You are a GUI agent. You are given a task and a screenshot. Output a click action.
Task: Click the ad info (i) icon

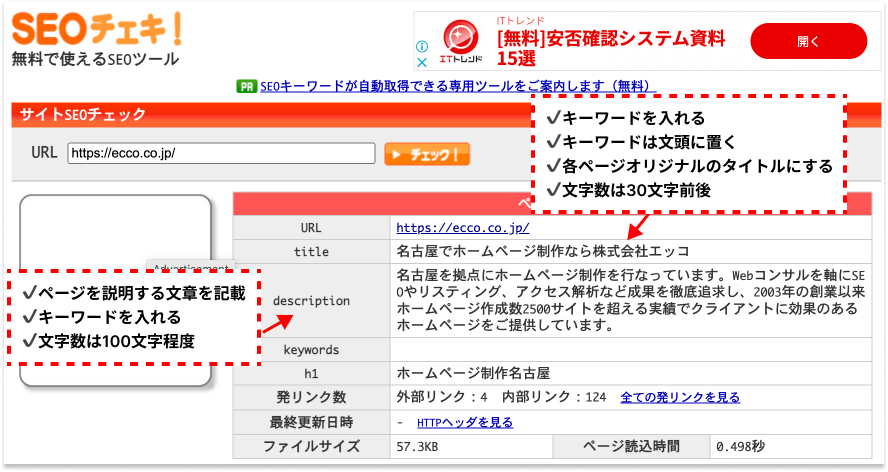click(x=422, y=46)
